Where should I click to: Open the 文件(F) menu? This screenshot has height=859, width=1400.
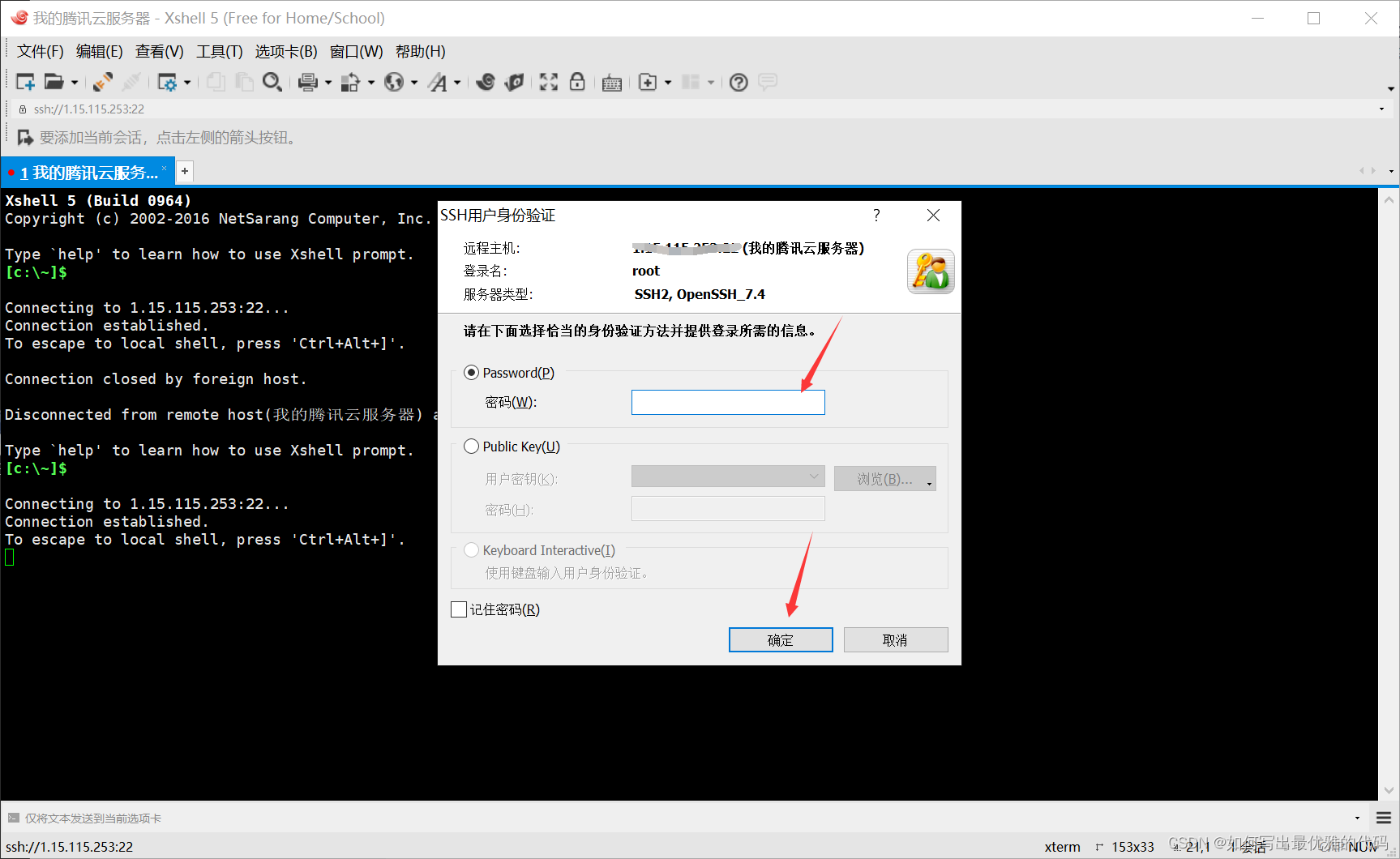[41, 51]
